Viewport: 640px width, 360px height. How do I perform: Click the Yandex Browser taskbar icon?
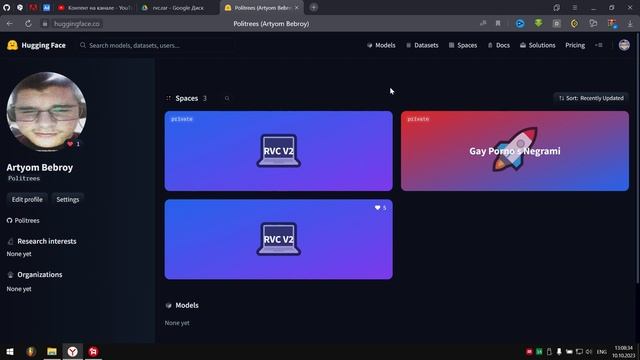click(72, 351)
